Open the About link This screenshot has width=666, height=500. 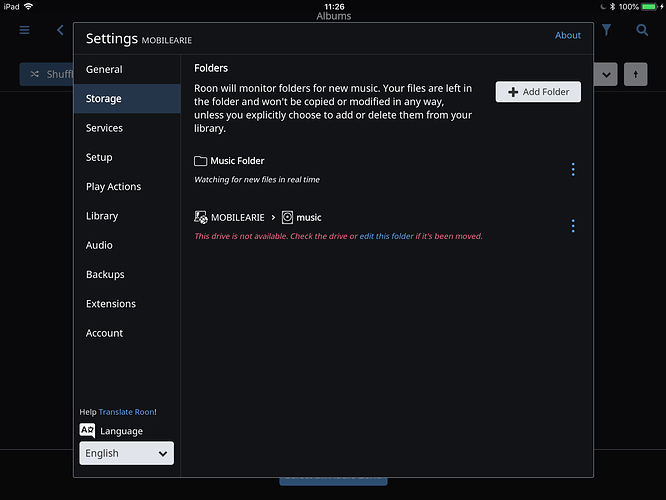pyautogui.click(x=567, y=35)
